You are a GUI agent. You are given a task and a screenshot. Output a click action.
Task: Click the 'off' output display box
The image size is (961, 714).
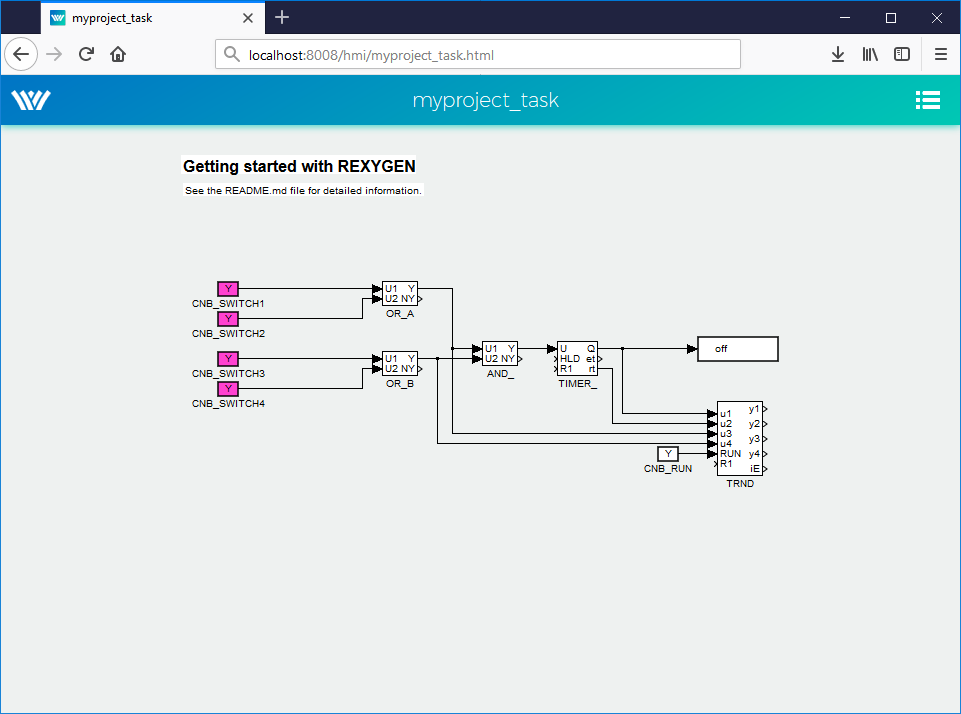[737, 349]
